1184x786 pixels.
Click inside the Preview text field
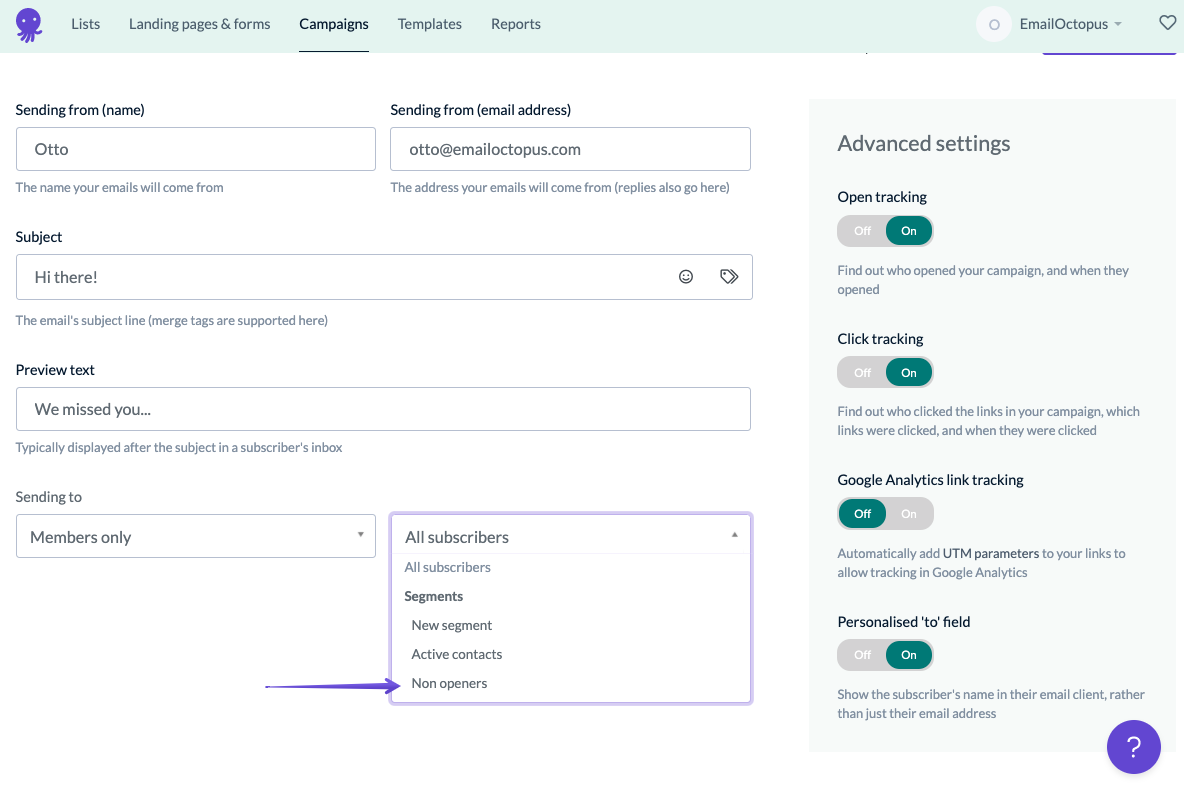(383, 409)
